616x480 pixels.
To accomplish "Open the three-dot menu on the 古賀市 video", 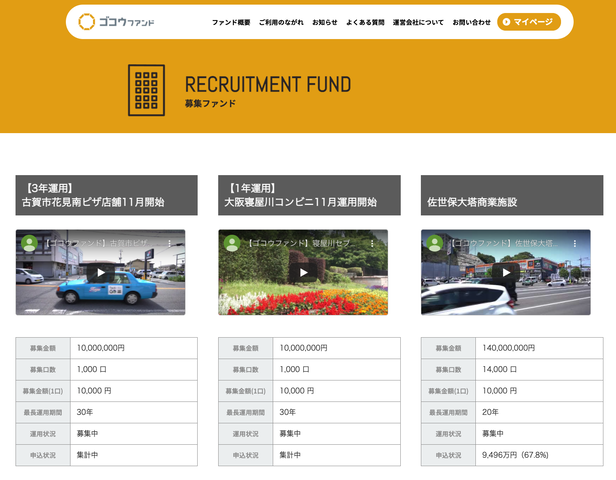I will point(169,244).
